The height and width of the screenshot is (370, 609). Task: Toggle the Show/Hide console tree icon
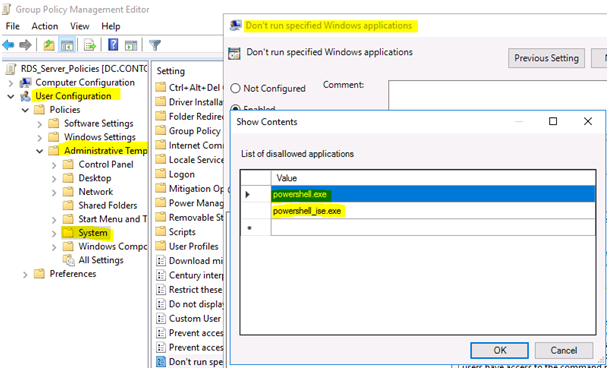coord(67,45)
